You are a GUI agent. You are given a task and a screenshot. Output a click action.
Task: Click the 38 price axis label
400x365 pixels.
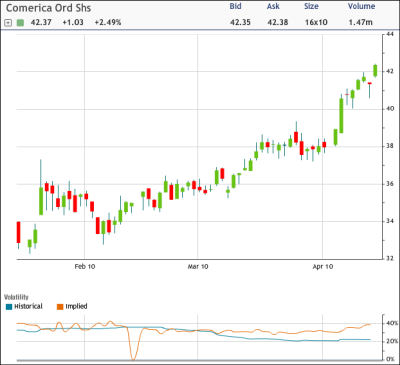(x=390, y=146)
